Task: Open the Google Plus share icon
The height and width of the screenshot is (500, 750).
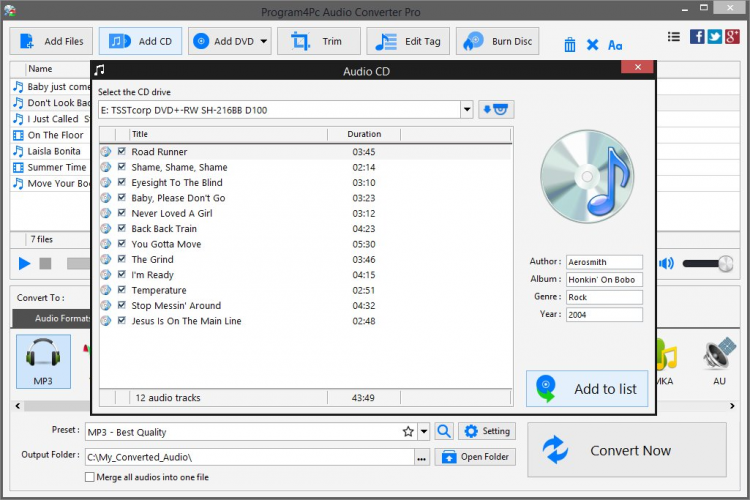Action: pyautogui.click(x=732, y=36)
